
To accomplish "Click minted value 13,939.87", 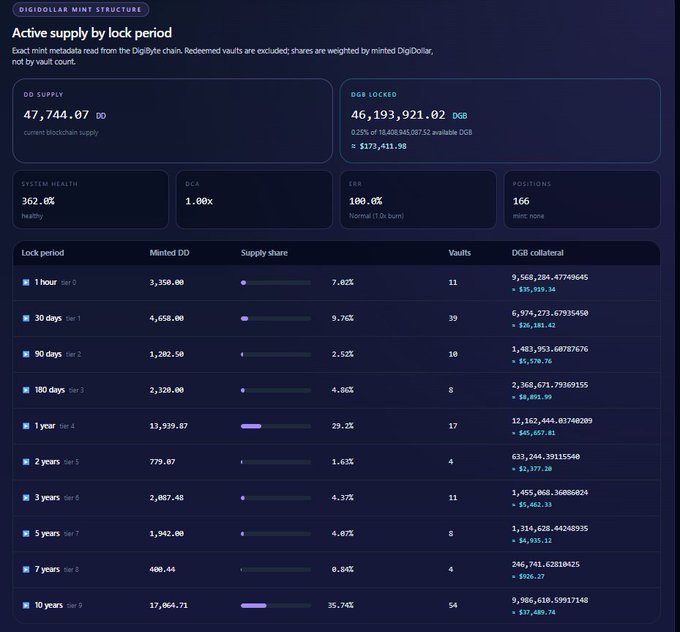I will point(169,426).
